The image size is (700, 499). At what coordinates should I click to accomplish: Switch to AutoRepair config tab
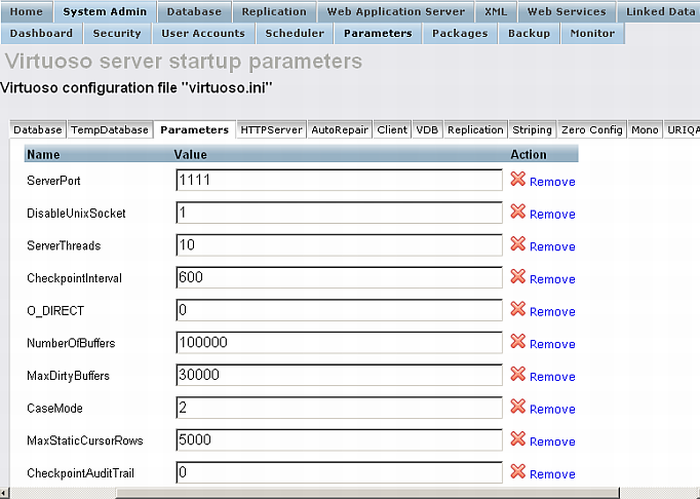(340, 130)
